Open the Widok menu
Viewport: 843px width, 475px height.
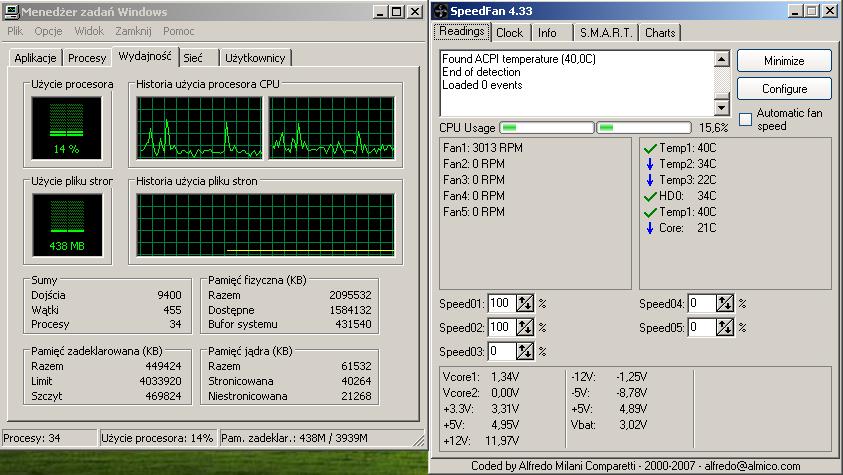89,31
